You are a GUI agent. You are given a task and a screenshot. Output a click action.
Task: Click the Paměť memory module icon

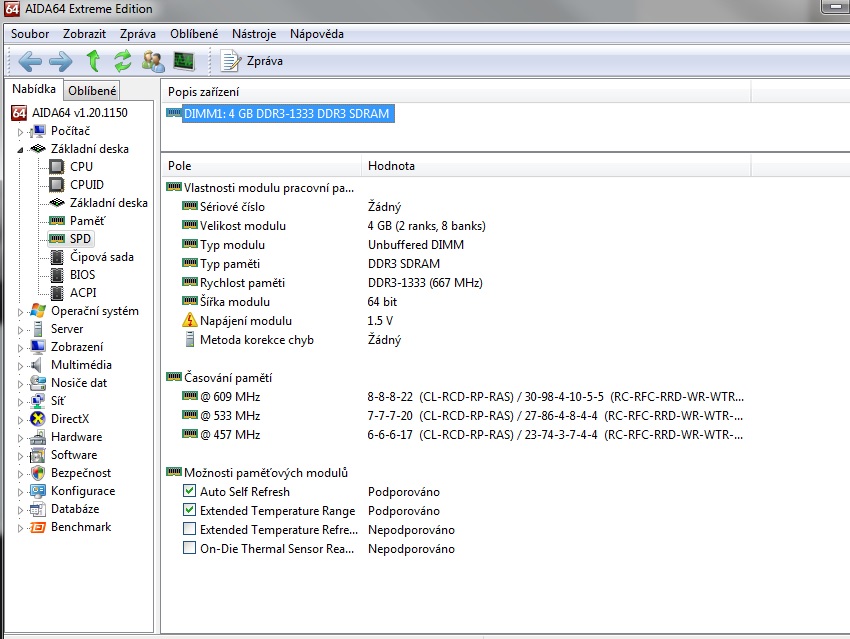(x=57, y=221)
